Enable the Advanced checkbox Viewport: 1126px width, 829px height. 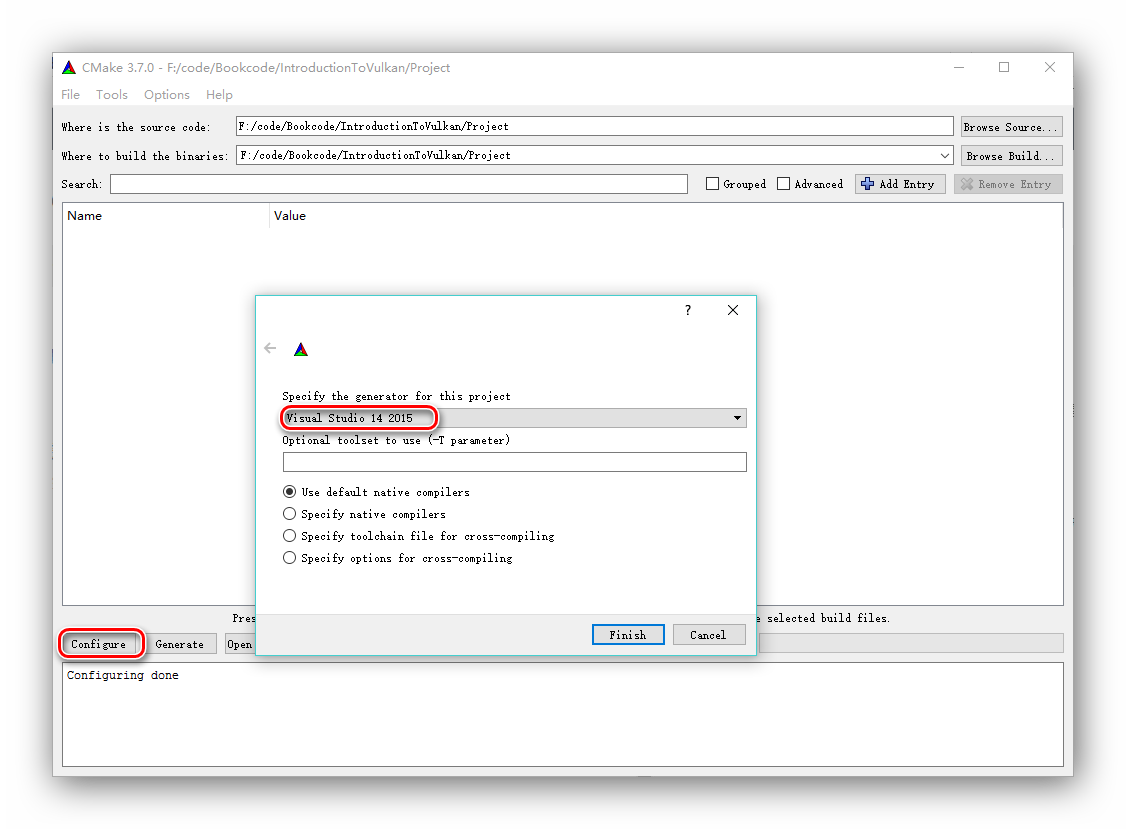(x=783, y=184)
